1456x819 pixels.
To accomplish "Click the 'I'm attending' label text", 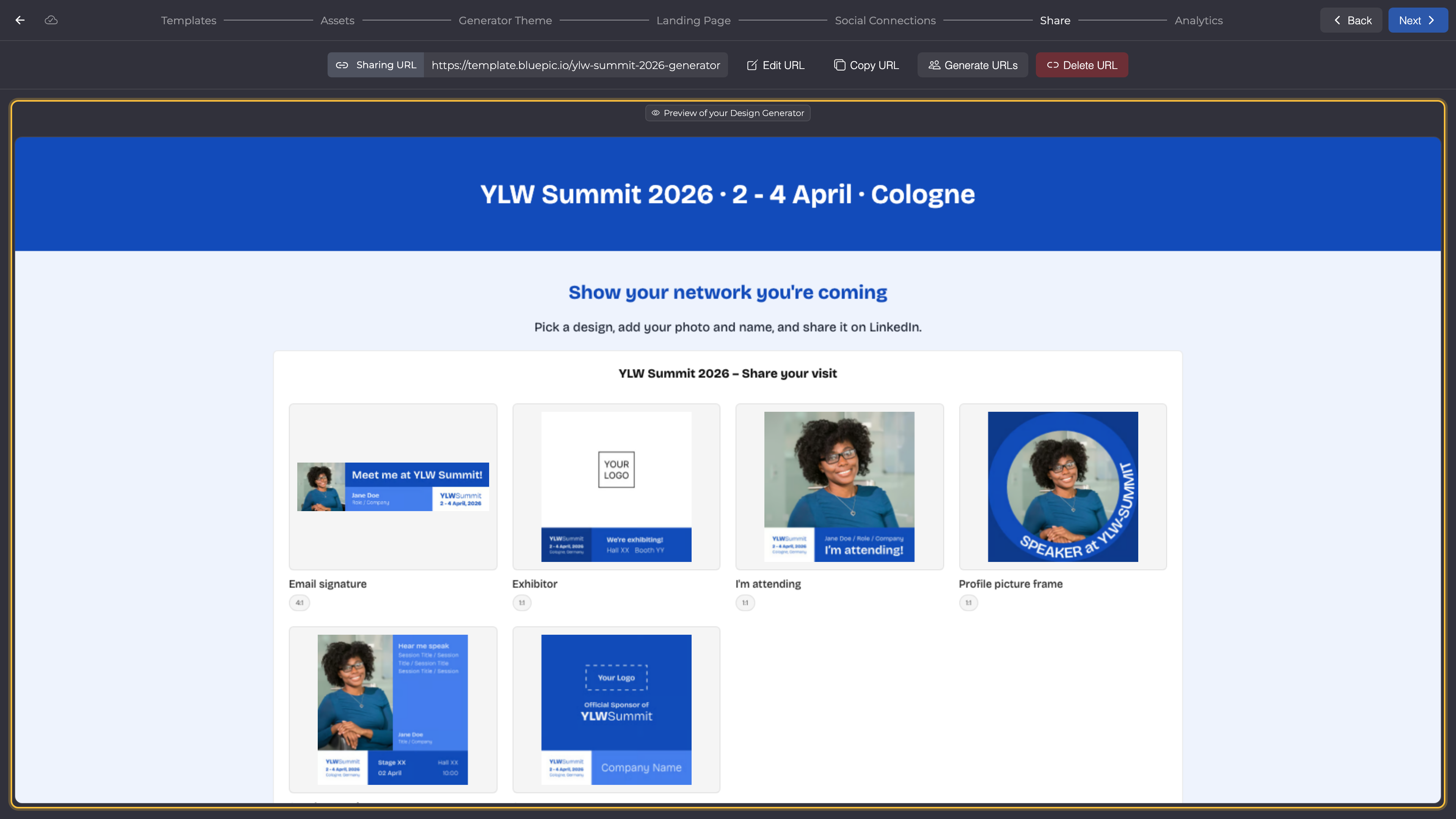I will pos(768,584).
